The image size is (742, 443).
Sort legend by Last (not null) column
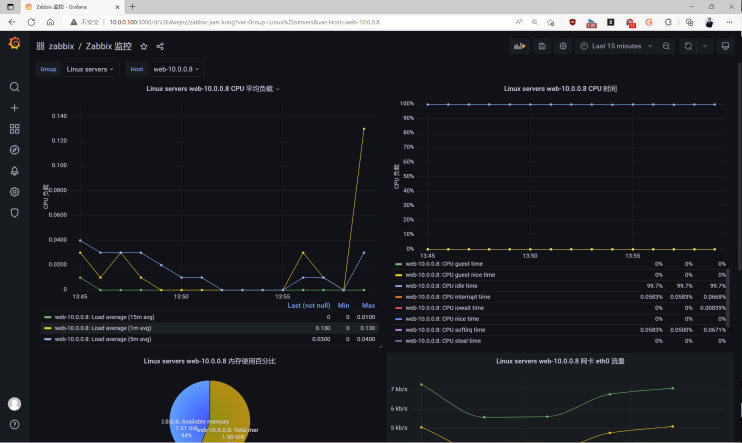pos(309,306)
